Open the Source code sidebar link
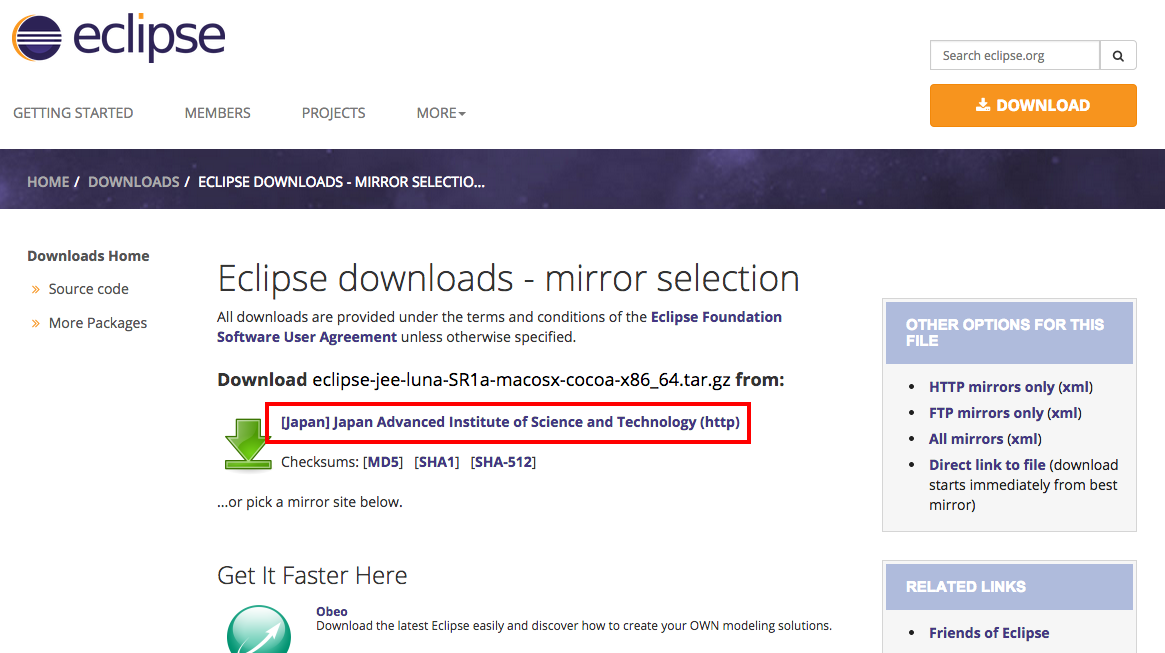 [x=88, y=289]
